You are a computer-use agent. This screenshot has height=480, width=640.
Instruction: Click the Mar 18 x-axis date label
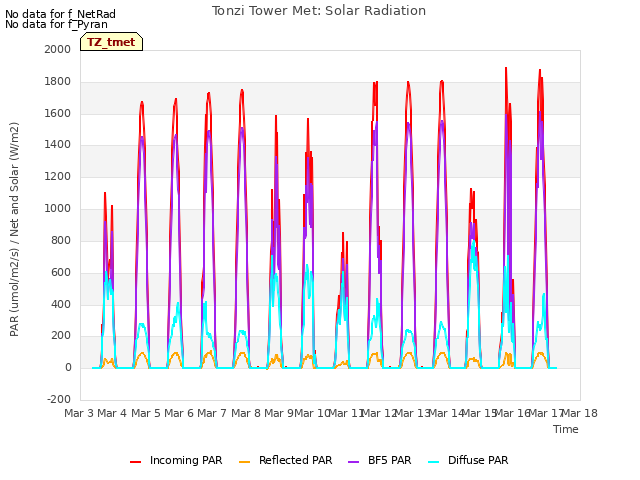coord(580,413)
